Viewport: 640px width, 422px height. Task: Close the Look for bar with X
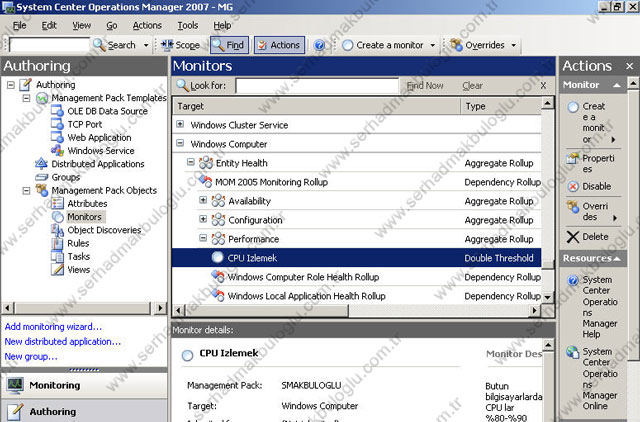tap(543, 86)
